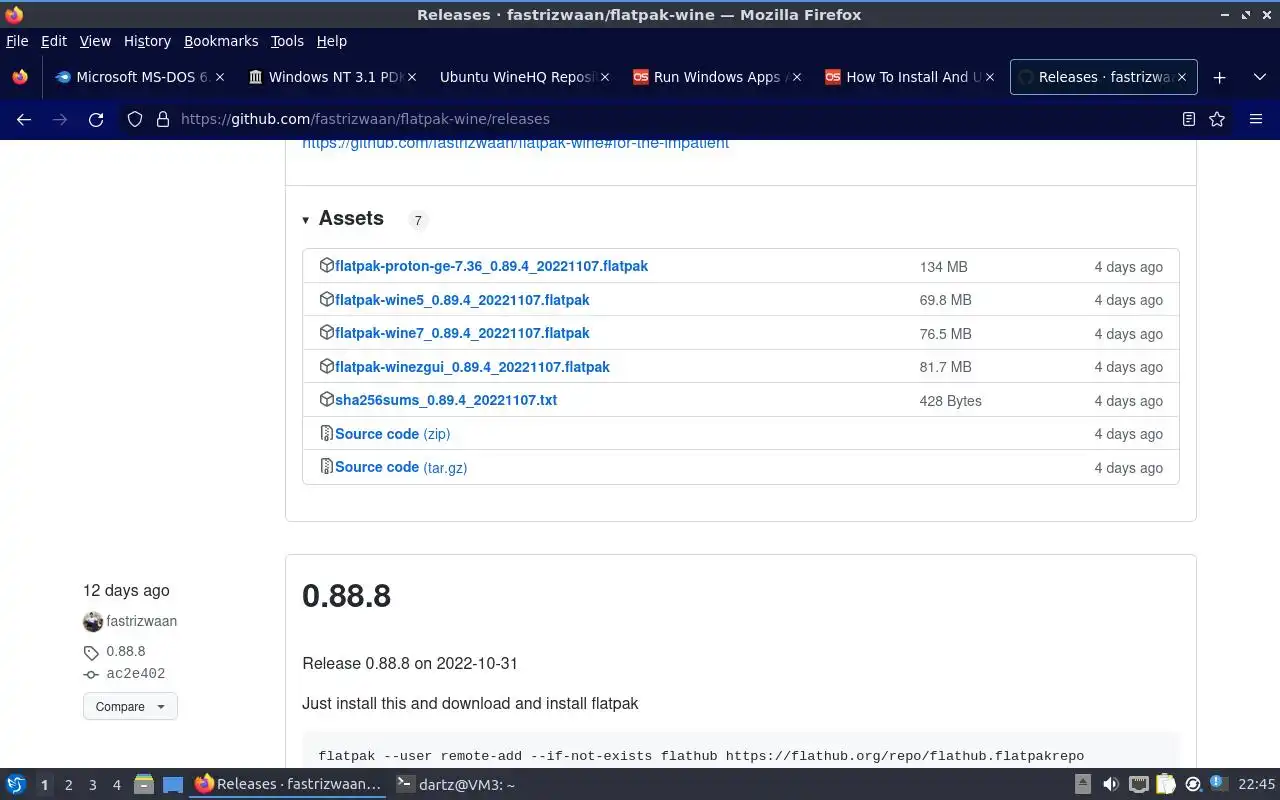Open the File menu

point(17,41)
